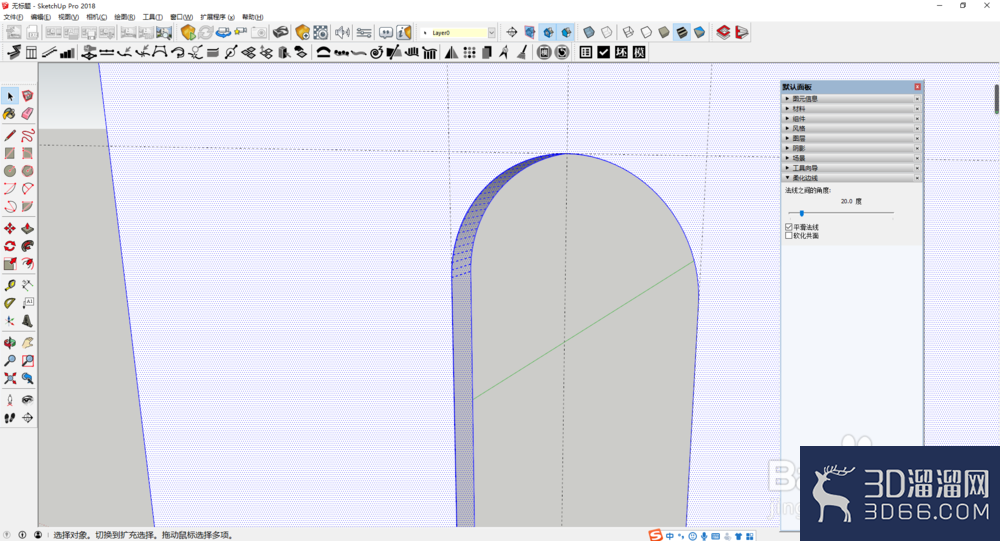Close the 材料 panel section
The width and height of the screenshot is (1000, 541).
918,108
